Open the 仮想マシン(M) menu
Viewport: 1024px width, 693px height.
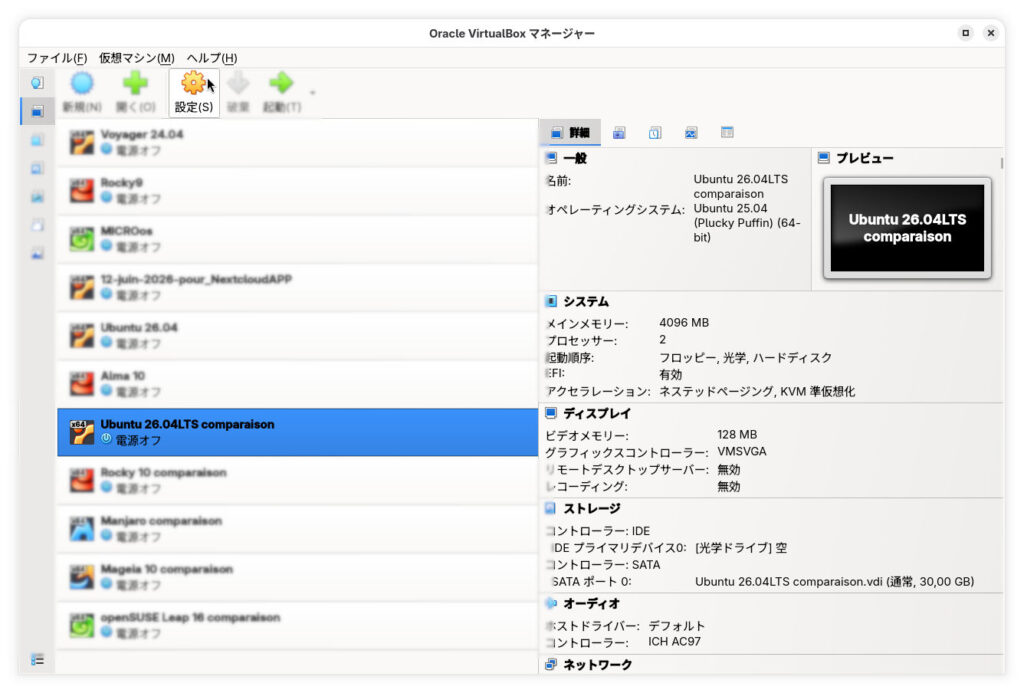pos(136,57)
